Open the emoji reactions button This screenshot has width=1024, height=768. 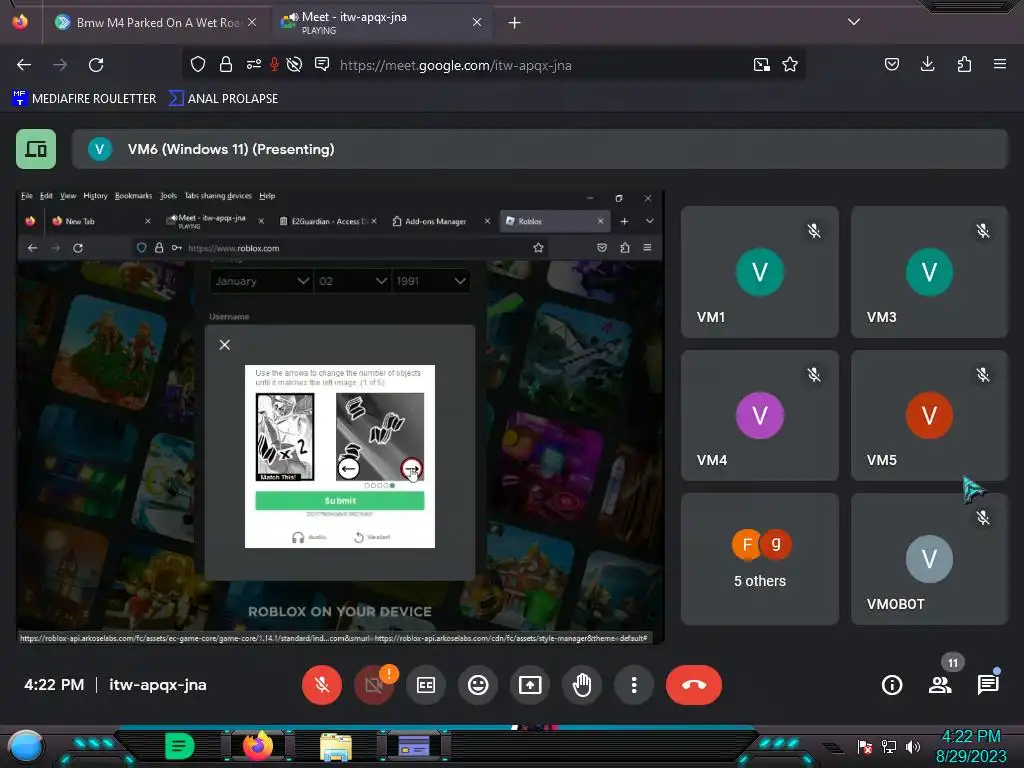[x=478, y=685]
